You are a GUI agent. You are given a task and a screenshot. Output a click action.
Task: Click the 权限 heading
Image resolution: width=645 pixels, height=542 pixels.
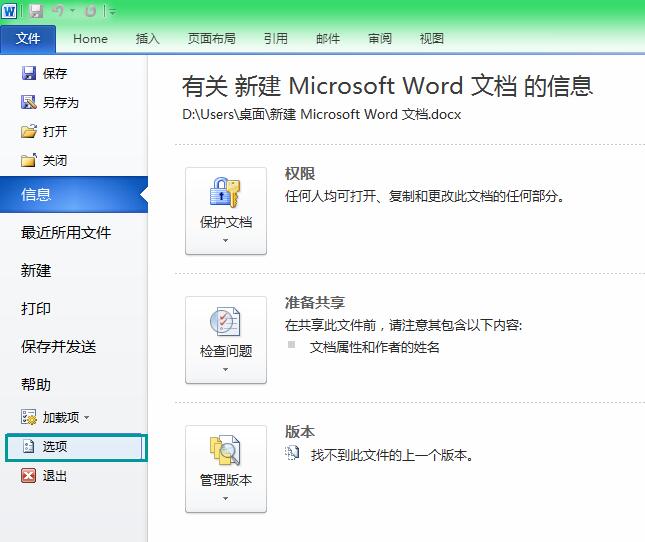coord(300,174)
